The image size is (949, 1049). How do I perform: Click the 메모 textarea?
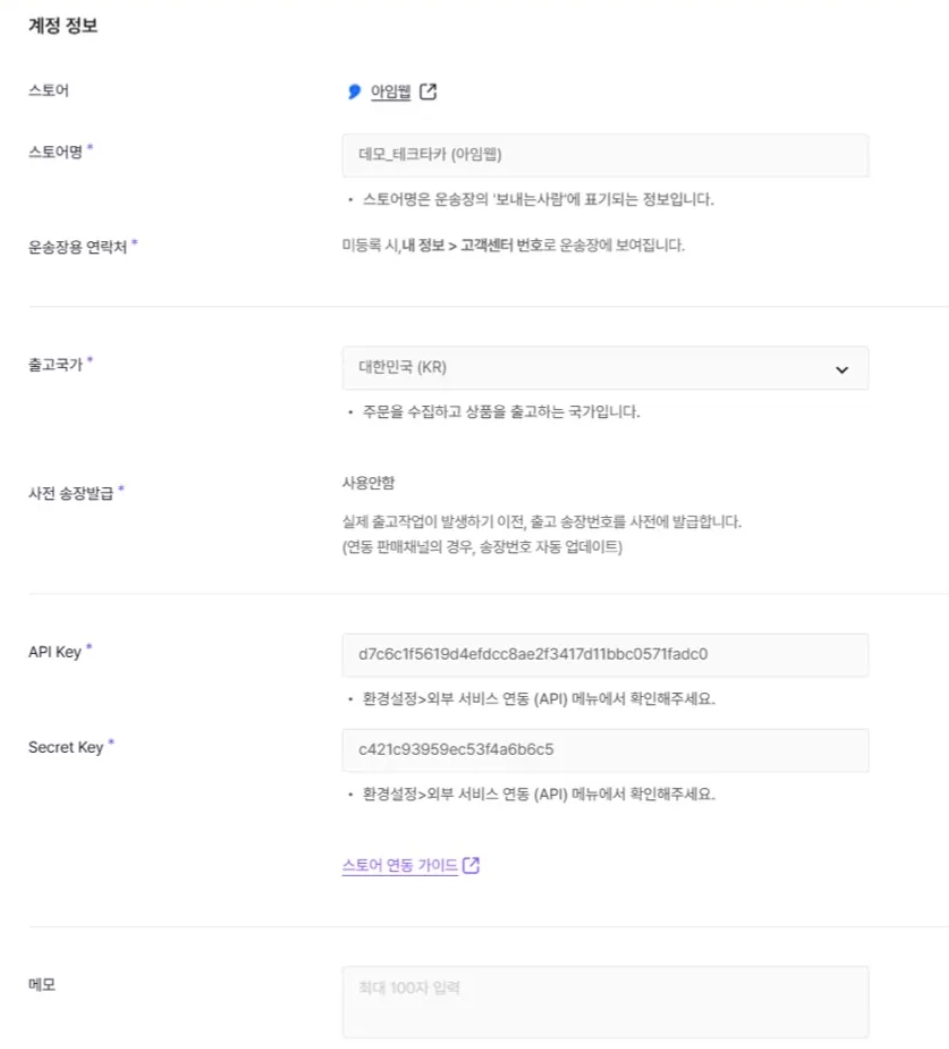[605, 1002]
